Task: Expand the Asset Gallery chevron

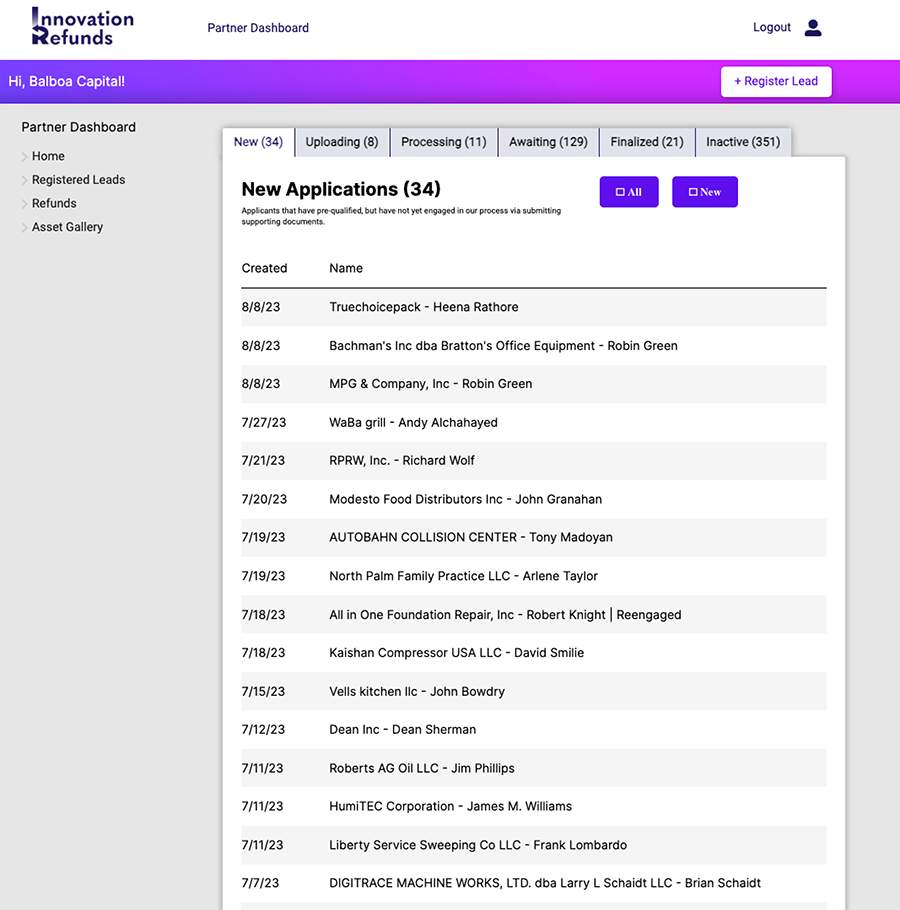Action: point(25,228)
